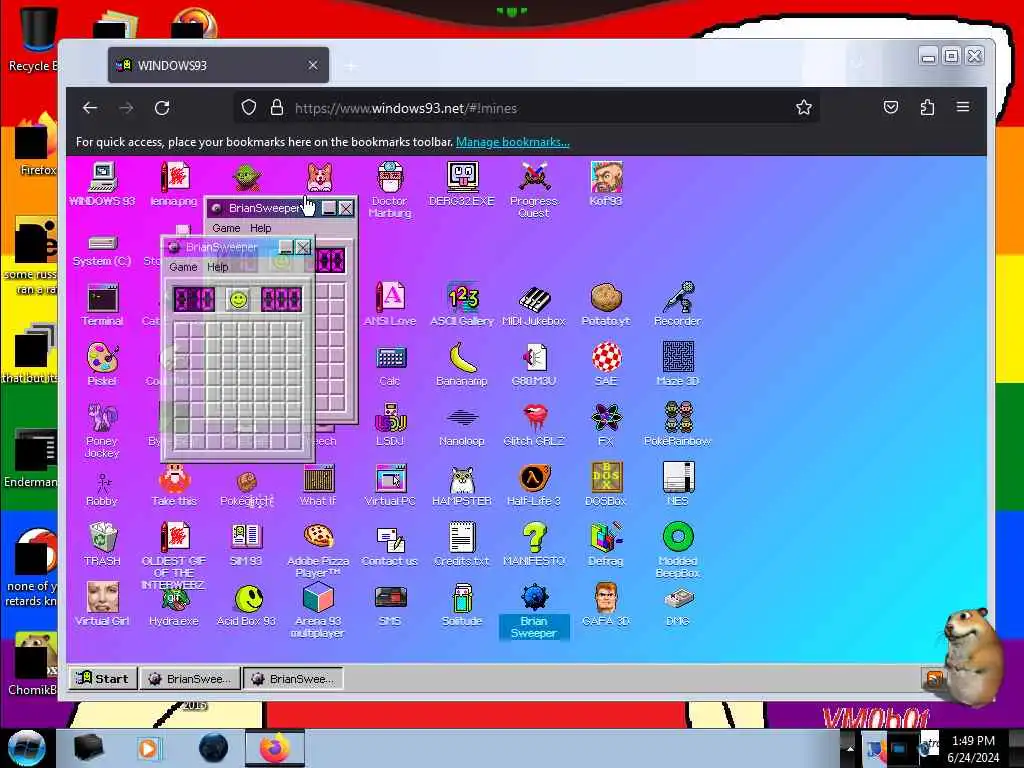Launch the Recorder microphone icon

point(678,304)
